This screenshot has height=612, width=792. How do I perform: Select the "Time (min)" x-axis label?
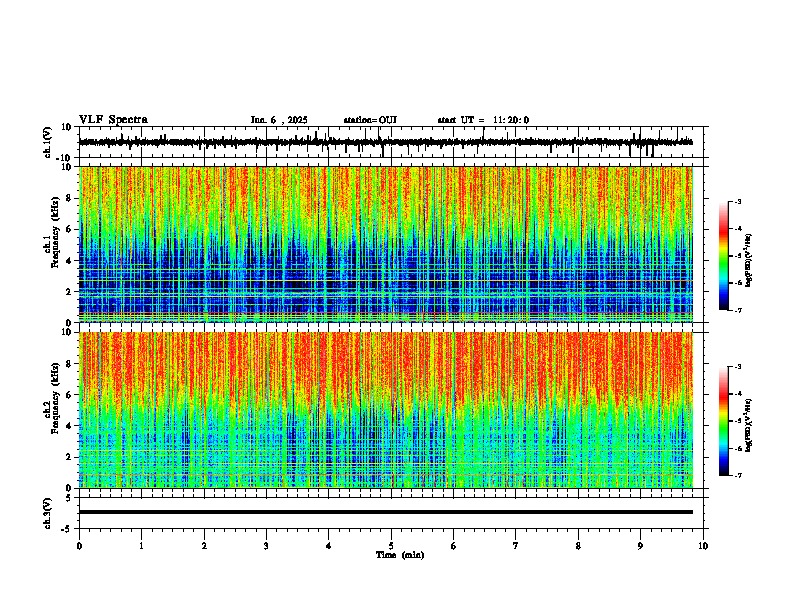(x=400, y=555)
